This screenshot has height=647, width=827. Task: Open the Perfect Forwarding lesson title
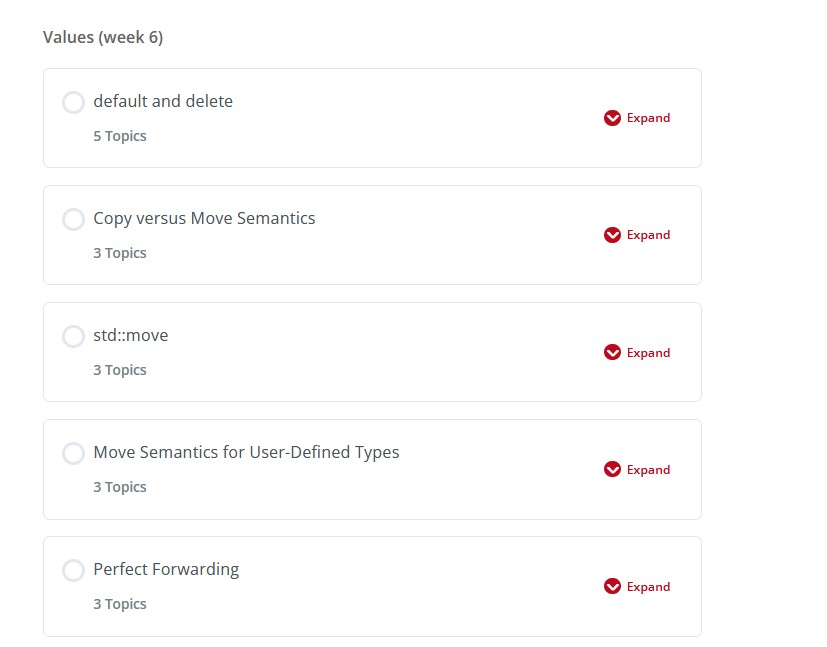[x=166, y=569]
